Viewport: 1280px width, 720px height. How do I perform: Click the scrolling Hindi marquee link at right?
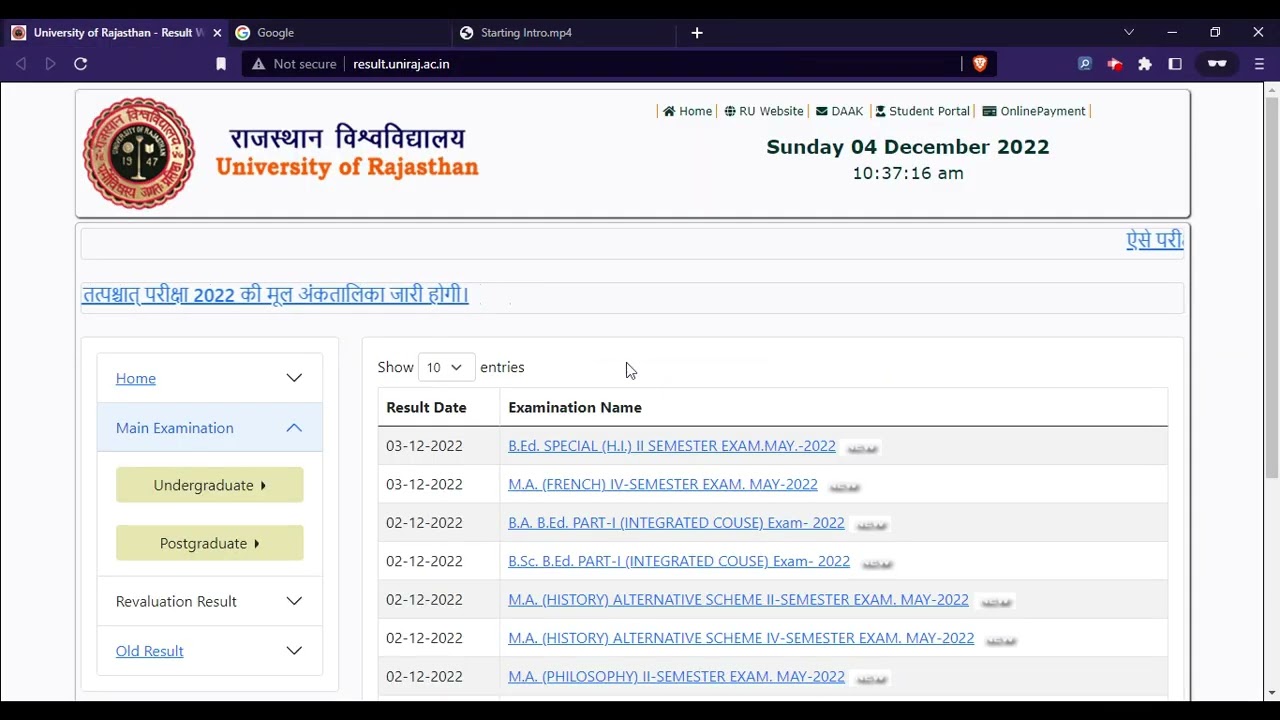tap(1155, 240)
